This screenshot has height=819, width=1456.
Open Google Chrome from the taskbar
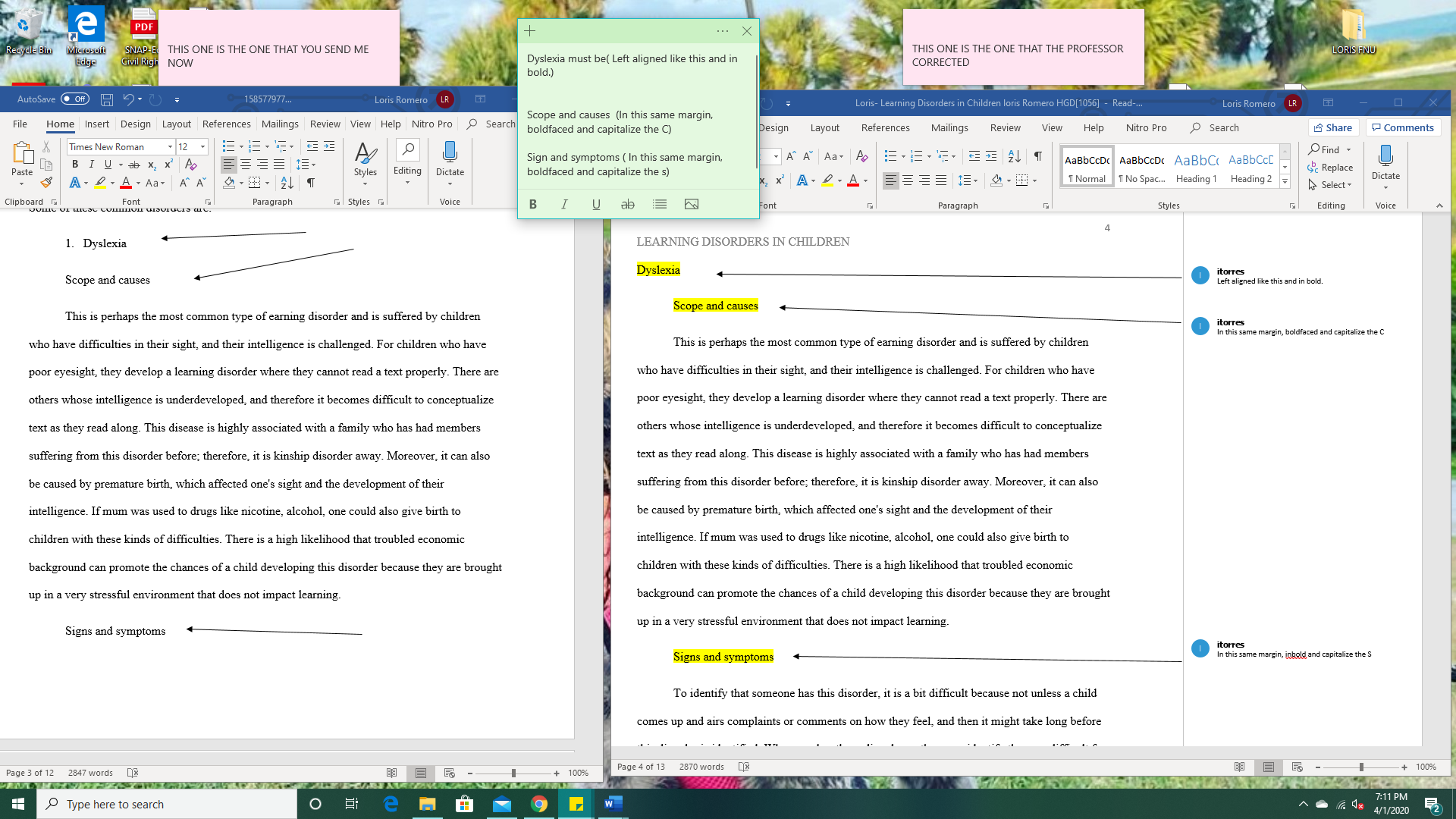[x=539, y=804]
